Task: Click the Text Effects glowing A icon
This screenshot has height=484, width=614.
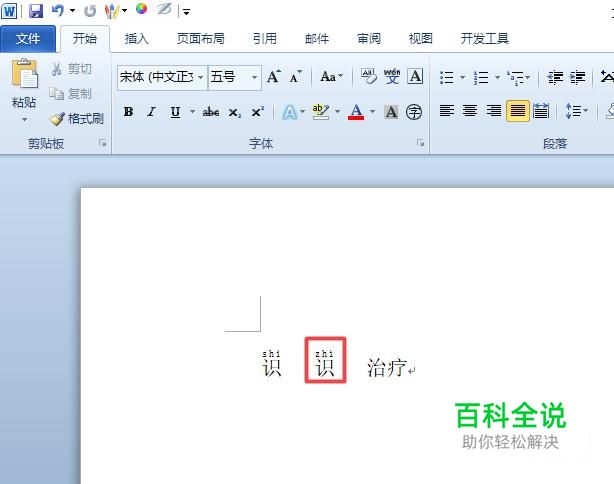Action: click(x=290, y=112)
